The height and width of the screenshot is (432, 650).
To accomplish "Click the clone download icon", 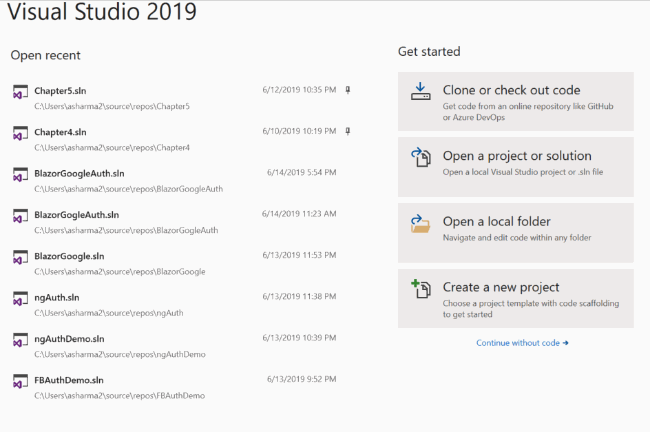I will pos(420,93).
